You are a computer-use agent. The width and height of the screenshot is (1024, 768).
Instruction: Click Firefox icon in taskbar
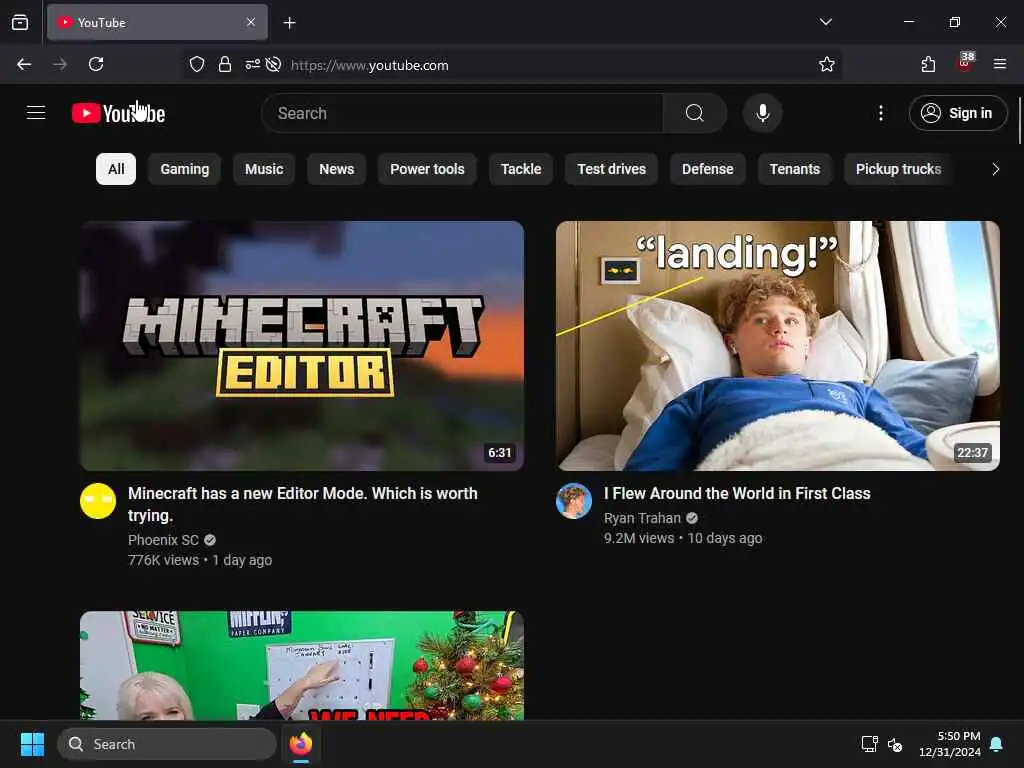[x=301, y=744]
